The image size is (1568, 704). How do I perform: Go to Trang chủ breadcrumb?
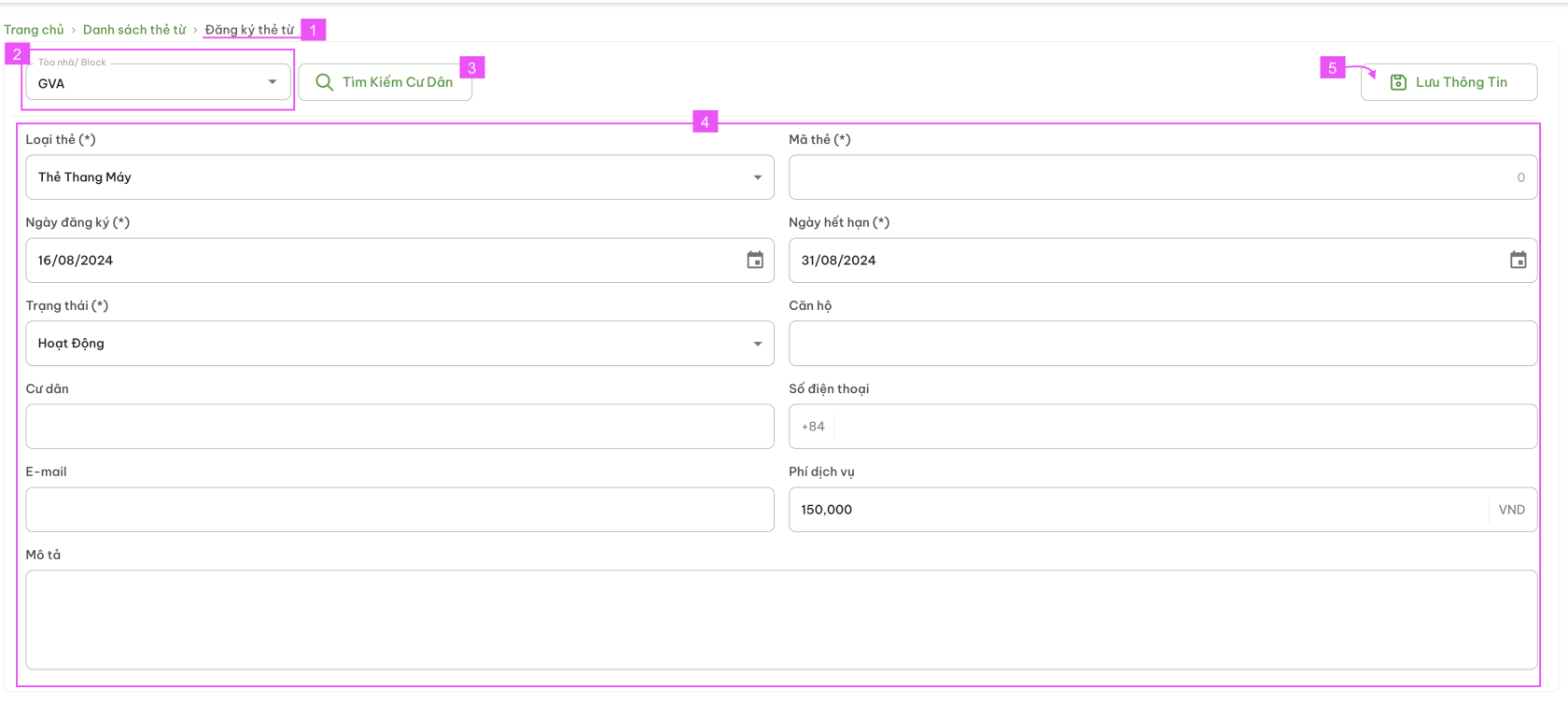click(34, 30)
